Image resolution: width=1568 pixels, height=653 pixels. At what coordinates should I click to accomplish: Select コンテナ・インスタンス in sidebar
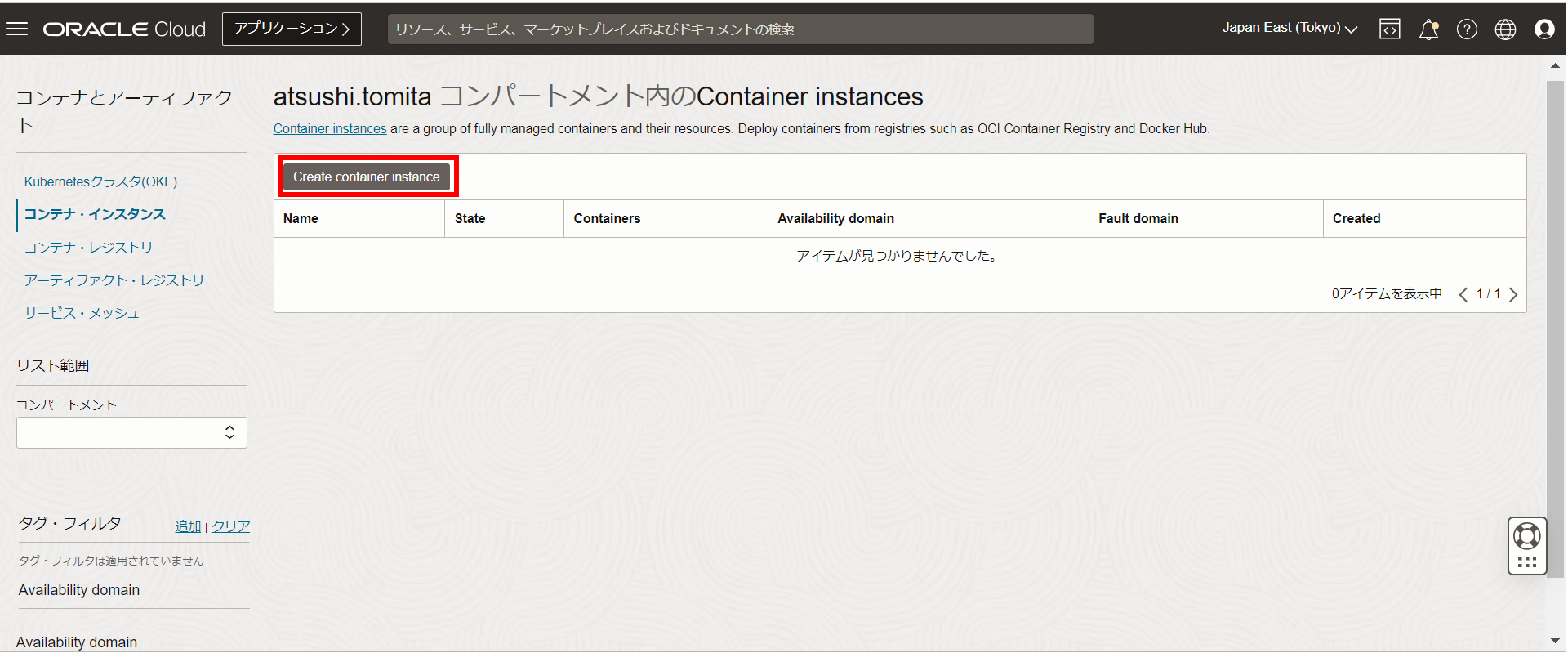coord(95,214)
